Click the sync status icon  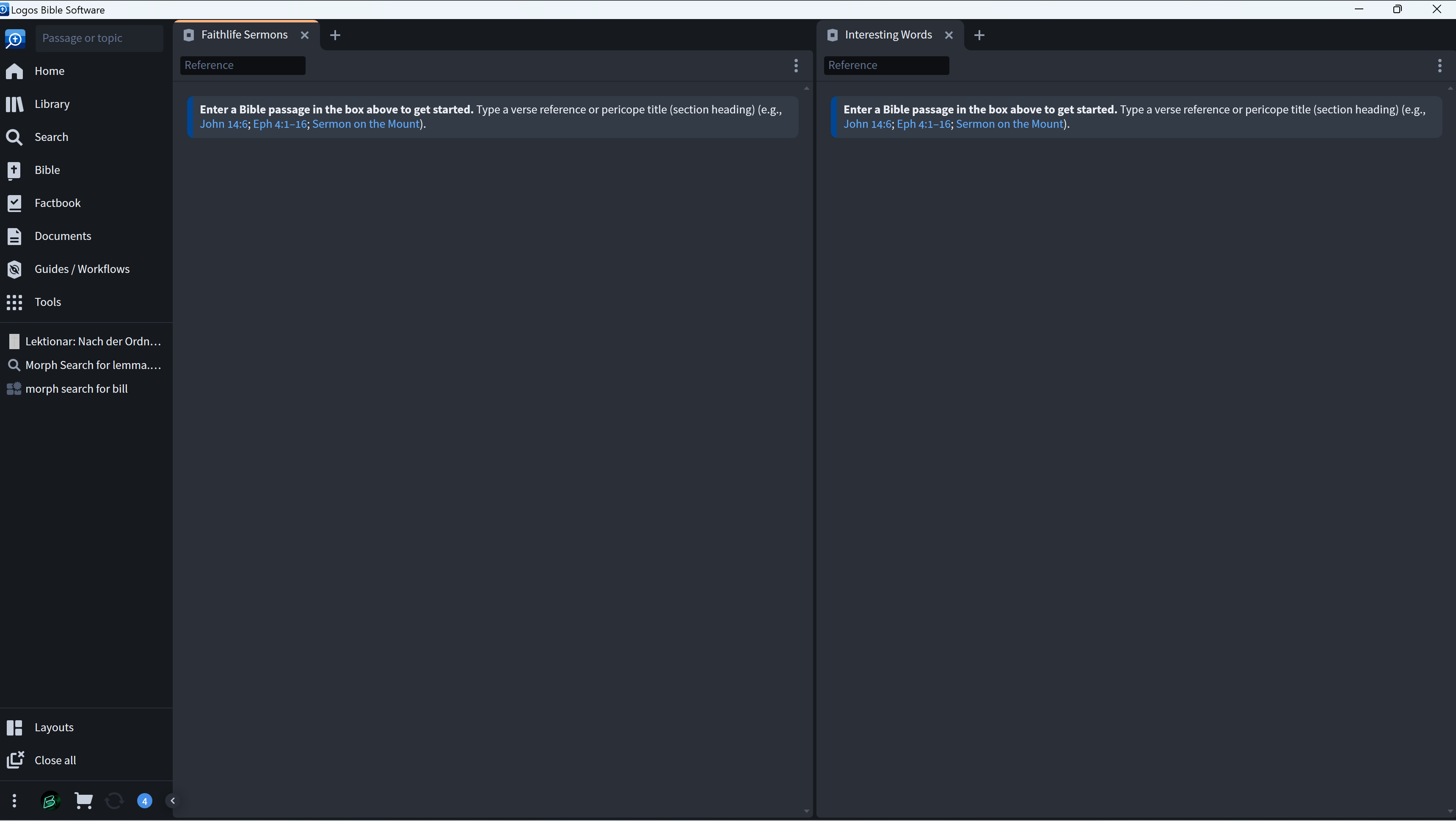[x=114, y=801]
